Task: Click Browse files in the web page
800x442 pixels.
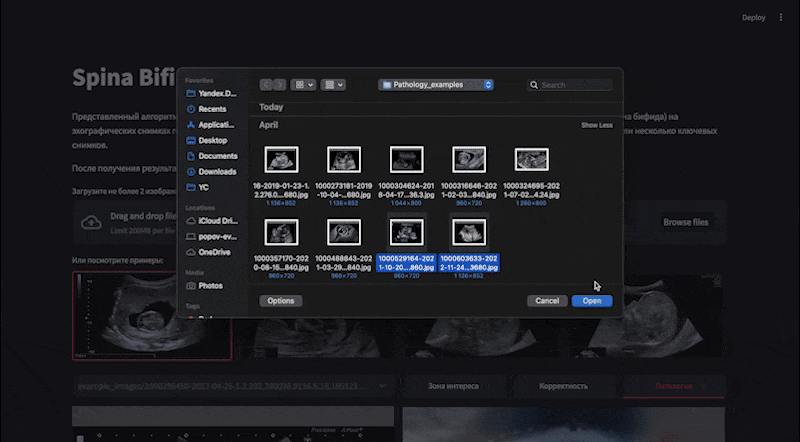Action: (x=685, y=223)
